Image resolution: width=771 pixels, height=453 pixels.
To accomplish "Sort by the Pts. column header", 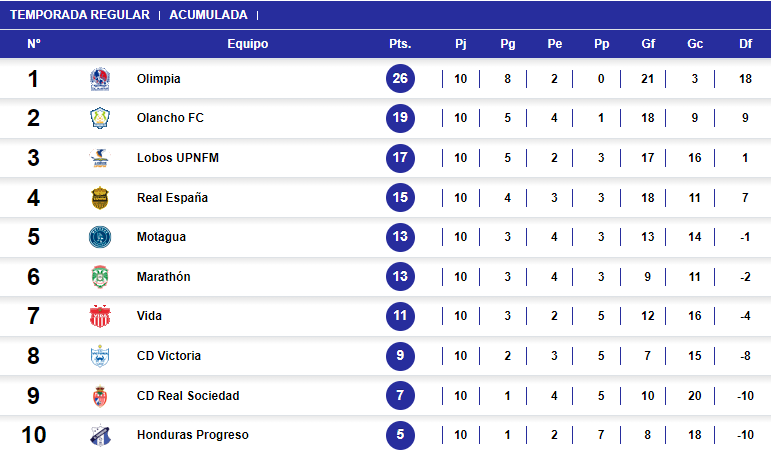I will 400,44.
